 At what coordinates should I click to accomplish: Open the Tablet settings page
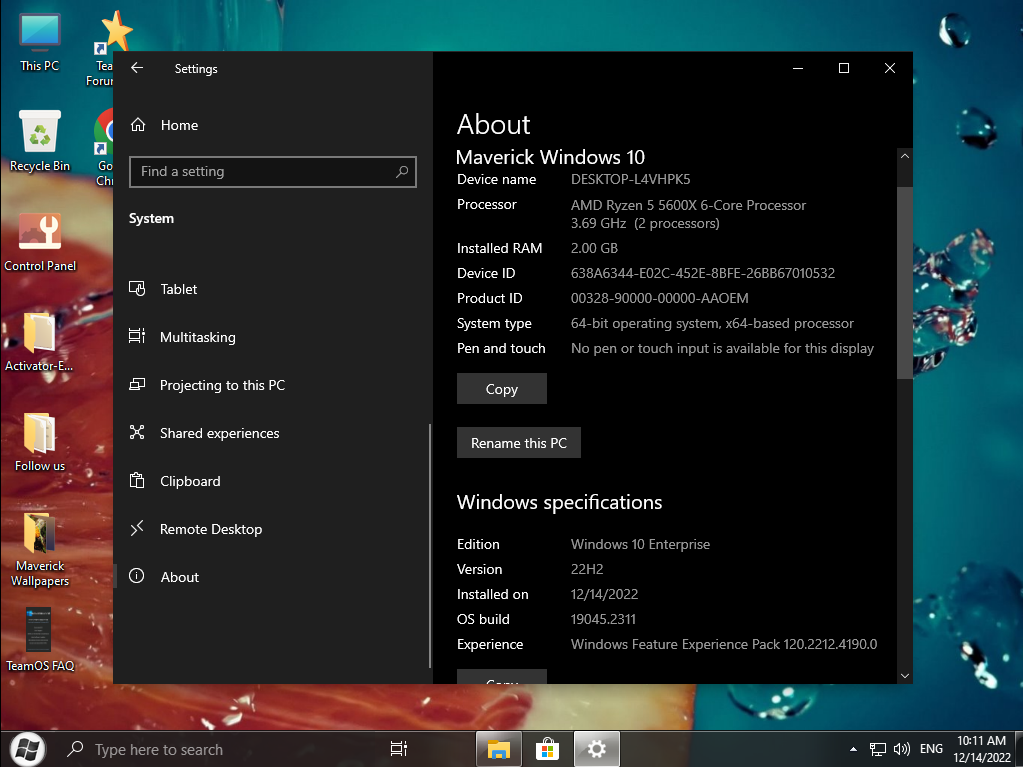(179, 289)
